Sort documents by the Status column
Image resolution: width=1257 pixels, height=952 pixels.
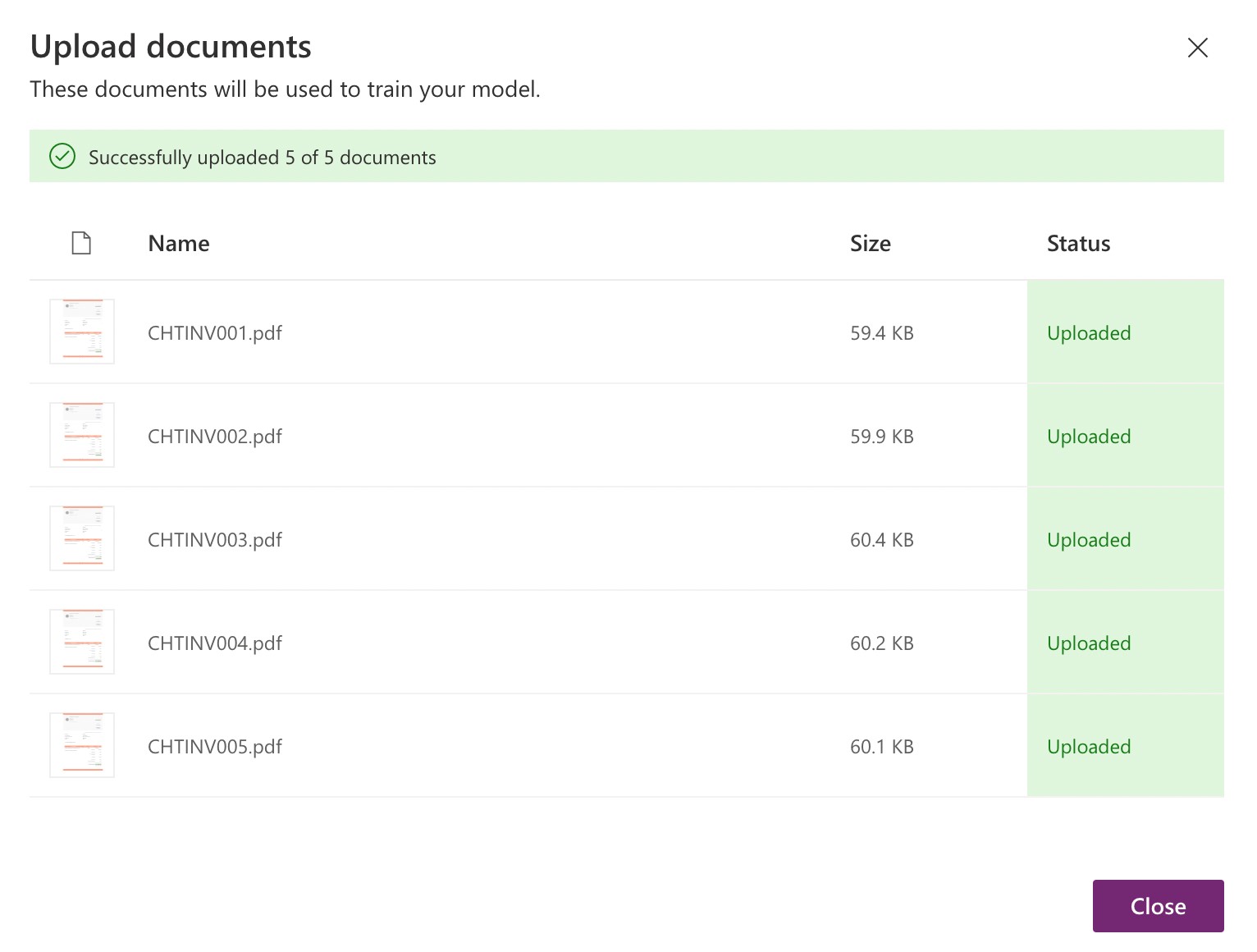pyautogui.click(x=1078, y=243)
